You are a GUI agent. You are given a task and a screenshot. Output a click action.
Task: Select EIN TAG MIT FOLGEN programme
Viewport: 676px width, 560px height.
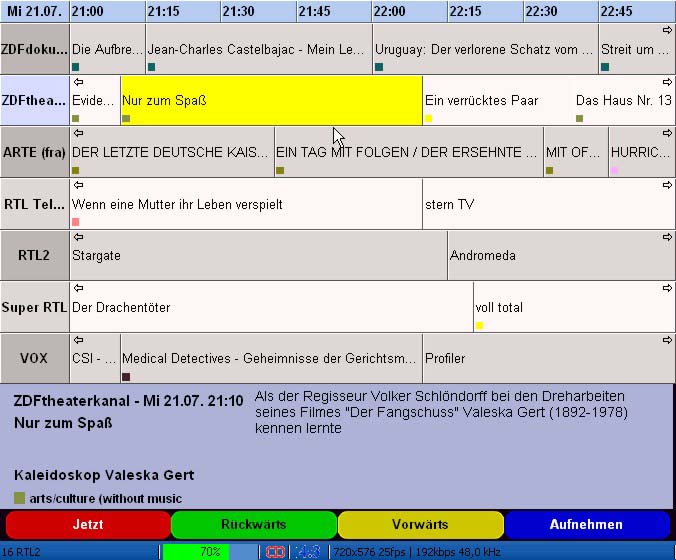click(x=409, y=152)
